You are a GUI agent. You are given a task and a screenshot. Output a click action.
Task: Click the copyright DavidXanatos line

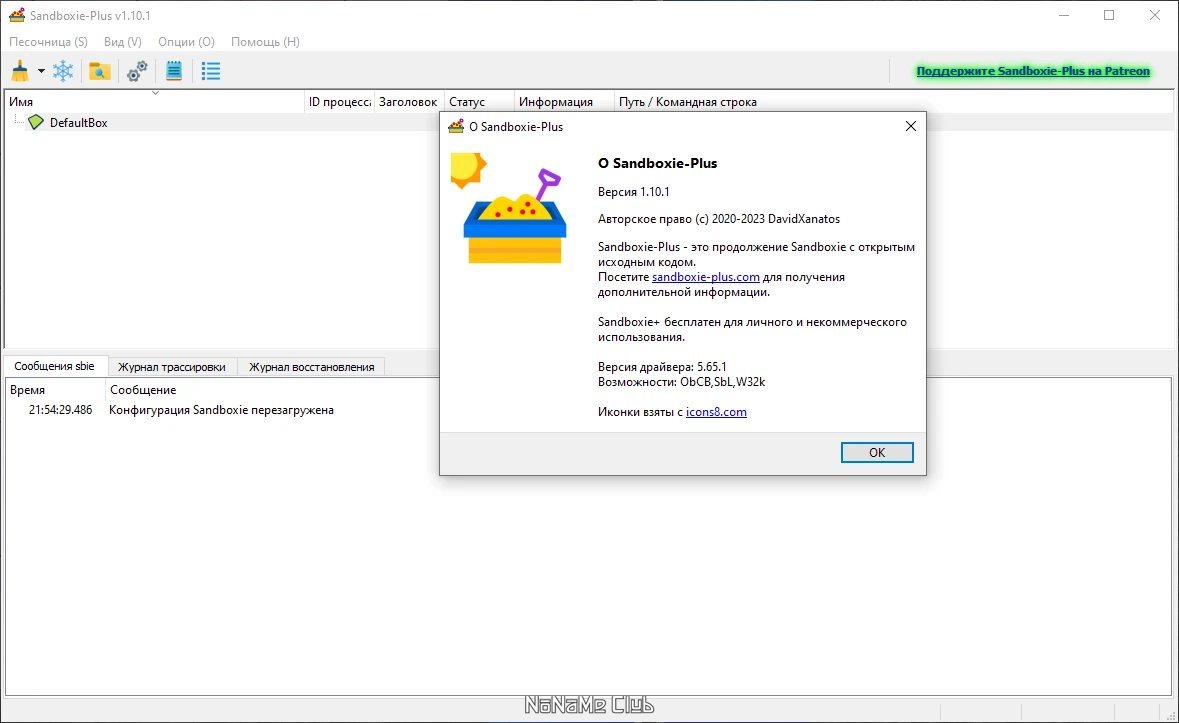(719, 219)
